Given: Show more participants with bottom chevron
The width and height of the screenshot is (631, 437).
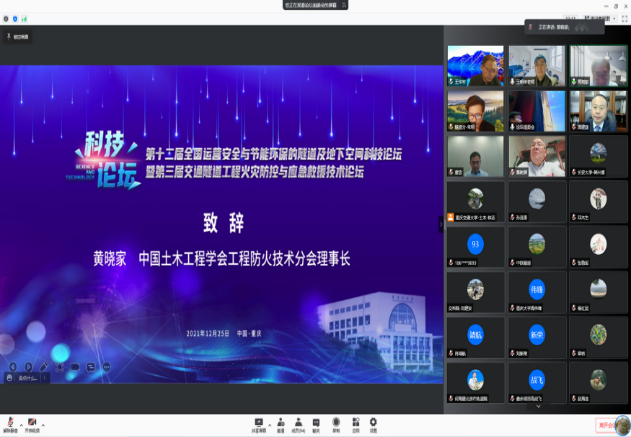Looking at the screenshot, I should pyautogui.click(x=536, y=406).
